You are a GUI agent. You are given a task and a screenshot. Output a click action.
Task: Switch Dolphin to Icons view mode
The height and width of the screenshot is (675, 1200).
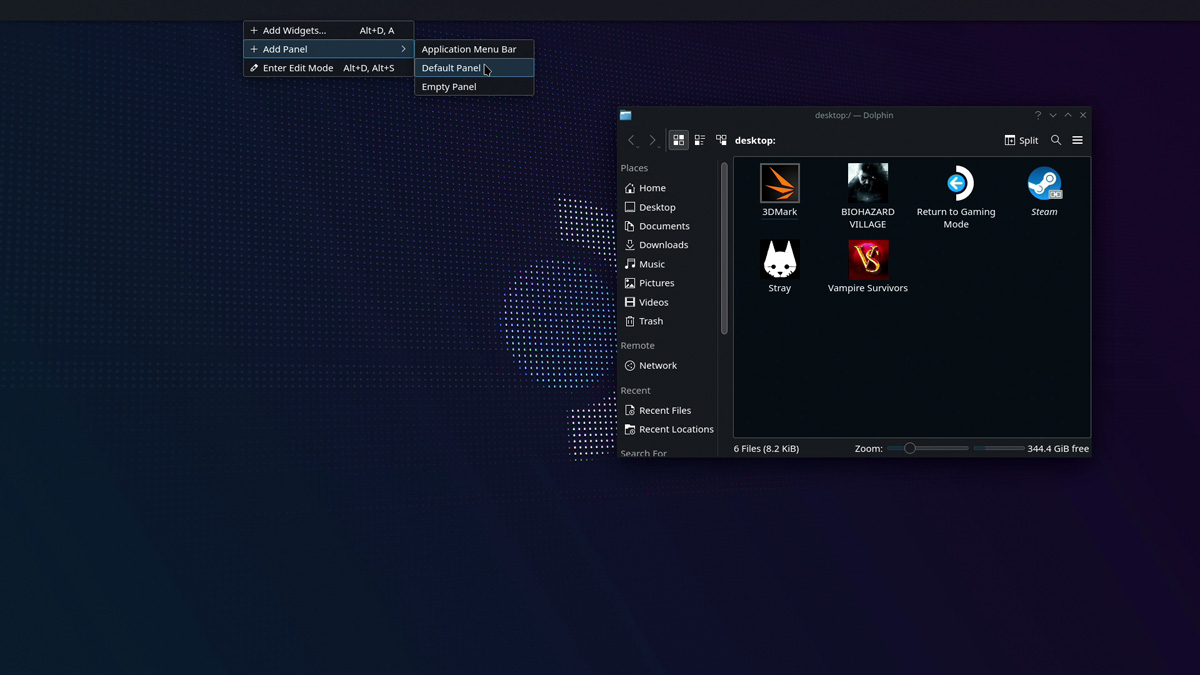click(679, 140)
